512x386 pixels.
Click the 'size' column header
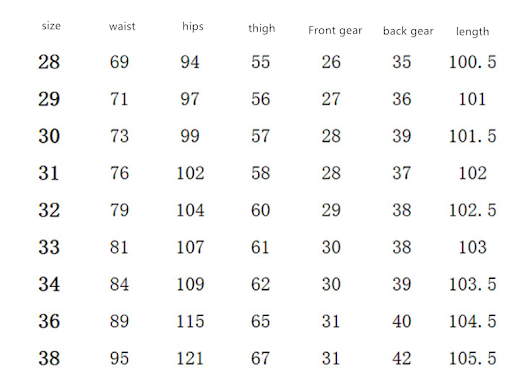pos(51,26)
